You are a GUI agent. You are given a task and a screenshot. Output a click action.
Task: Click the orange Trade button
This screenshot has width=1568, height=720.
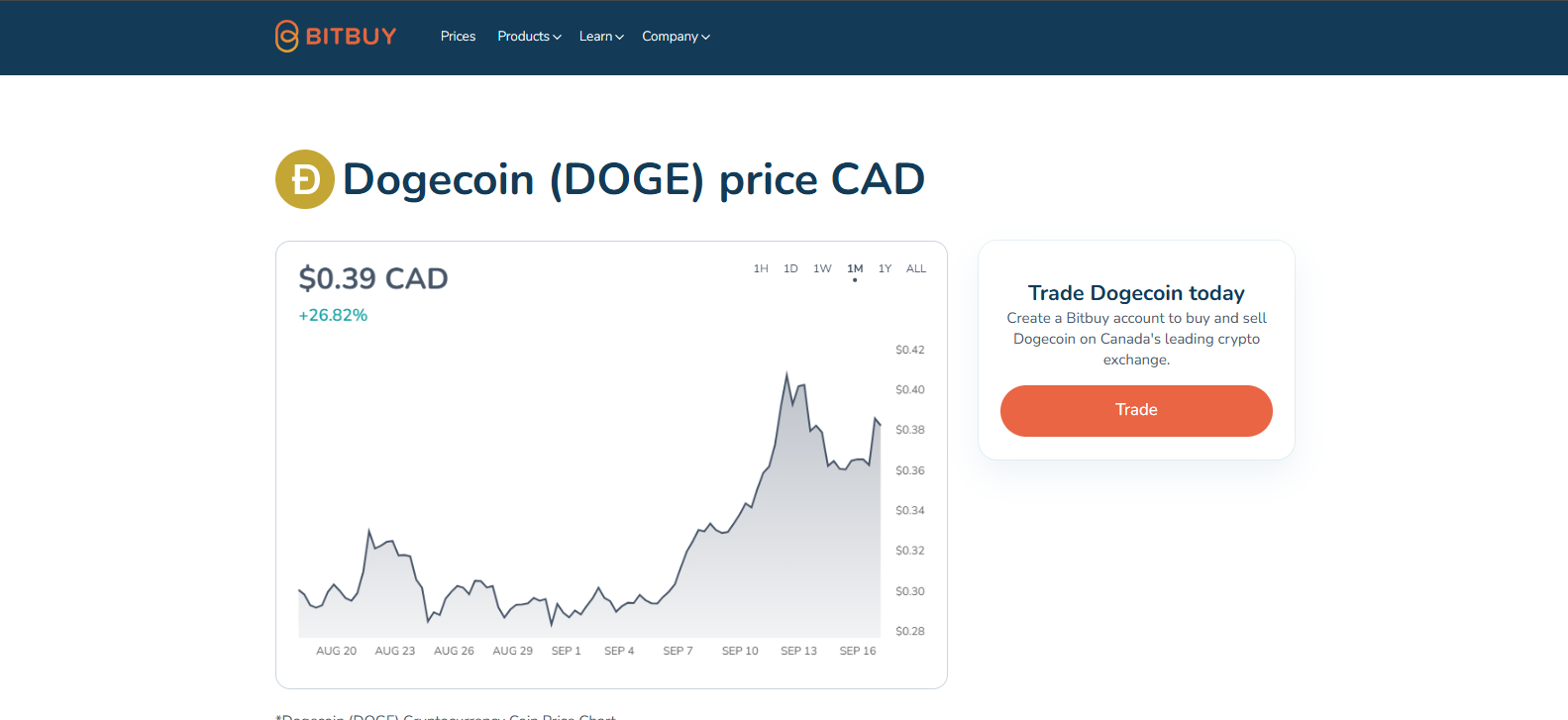(1136, 410)
